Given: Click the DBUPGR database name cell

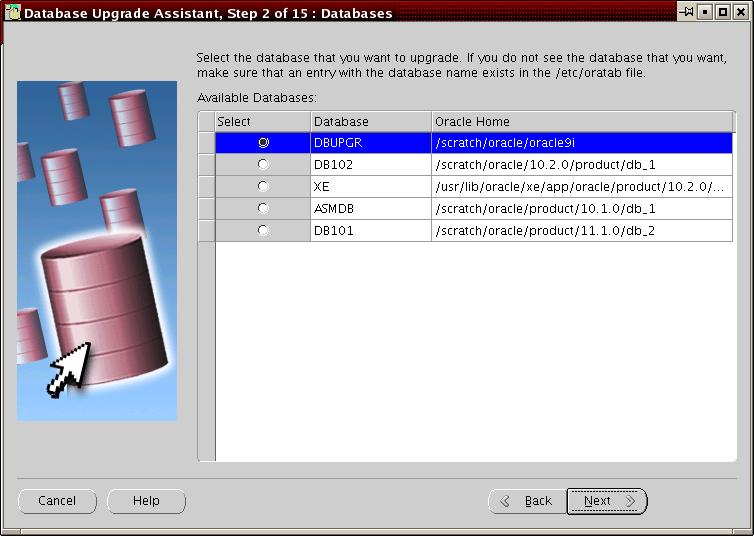Looking at the screenshot, I should pos(371,143).
